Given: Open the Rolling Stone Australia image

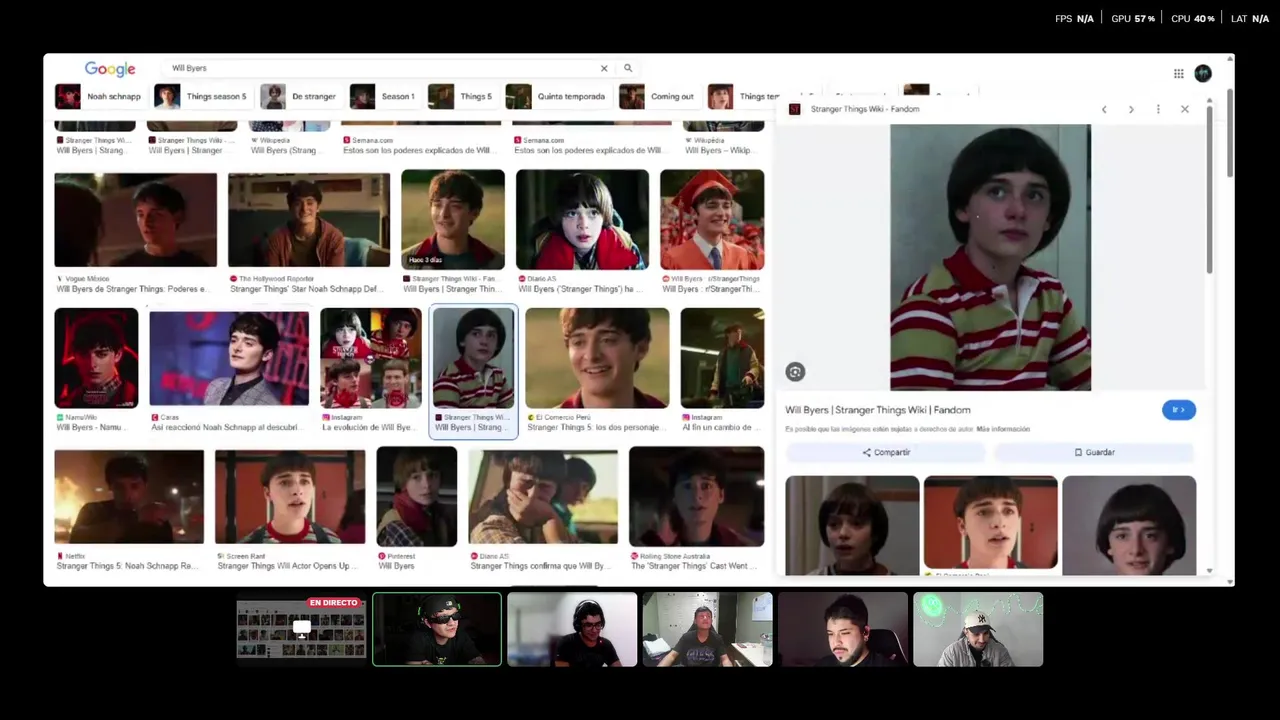Looking at the screenshot, I should pos(697,497).
